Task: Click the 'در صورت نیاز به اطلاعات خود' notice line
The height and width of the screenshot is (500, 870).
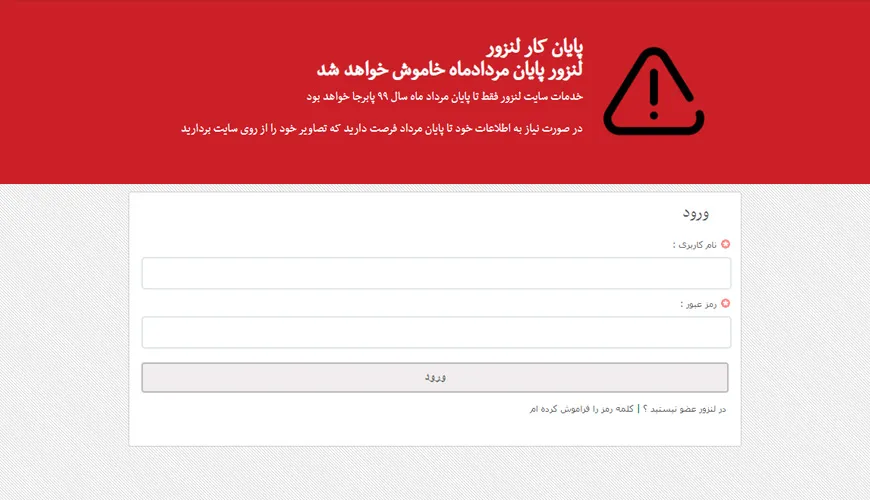Action: 382,129
